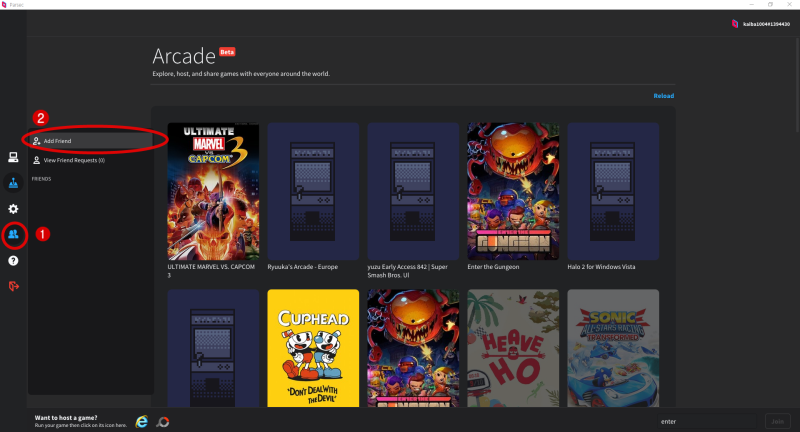Click the Join button
The width and height of the screenshot is (800, 432).
pyautogui.click(x=778, y=421)
